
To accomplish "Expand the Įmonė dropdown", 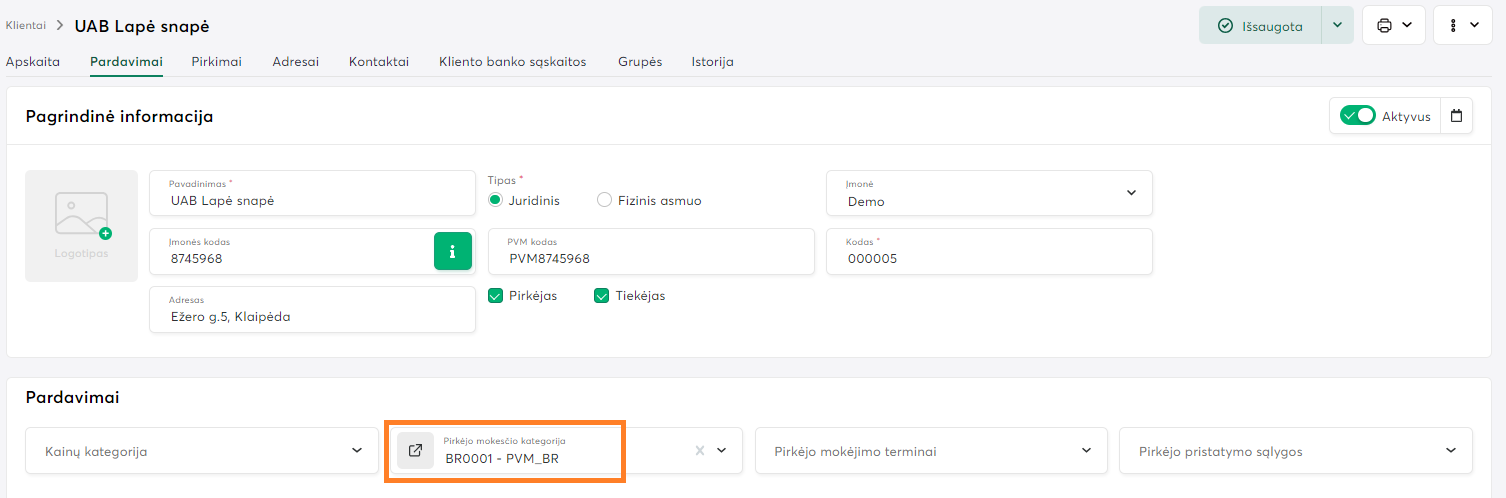I will (x=1131, y=193).
